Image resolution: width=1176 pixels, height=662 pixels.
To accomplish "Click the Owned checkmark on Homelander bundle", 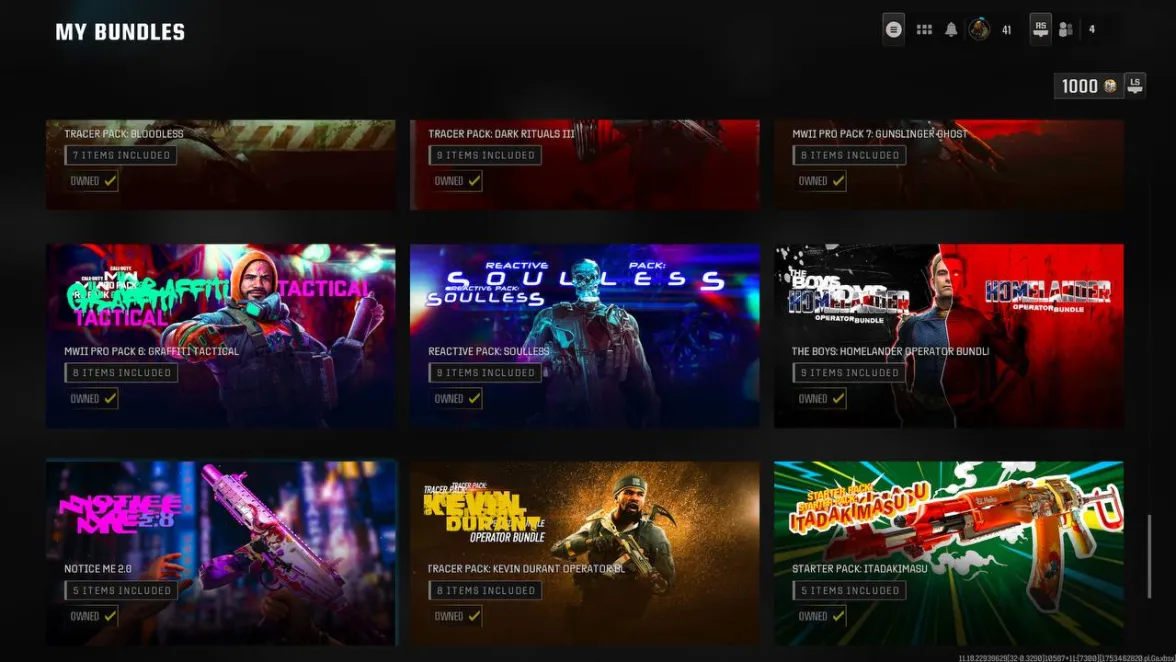I will click(838, 398).
